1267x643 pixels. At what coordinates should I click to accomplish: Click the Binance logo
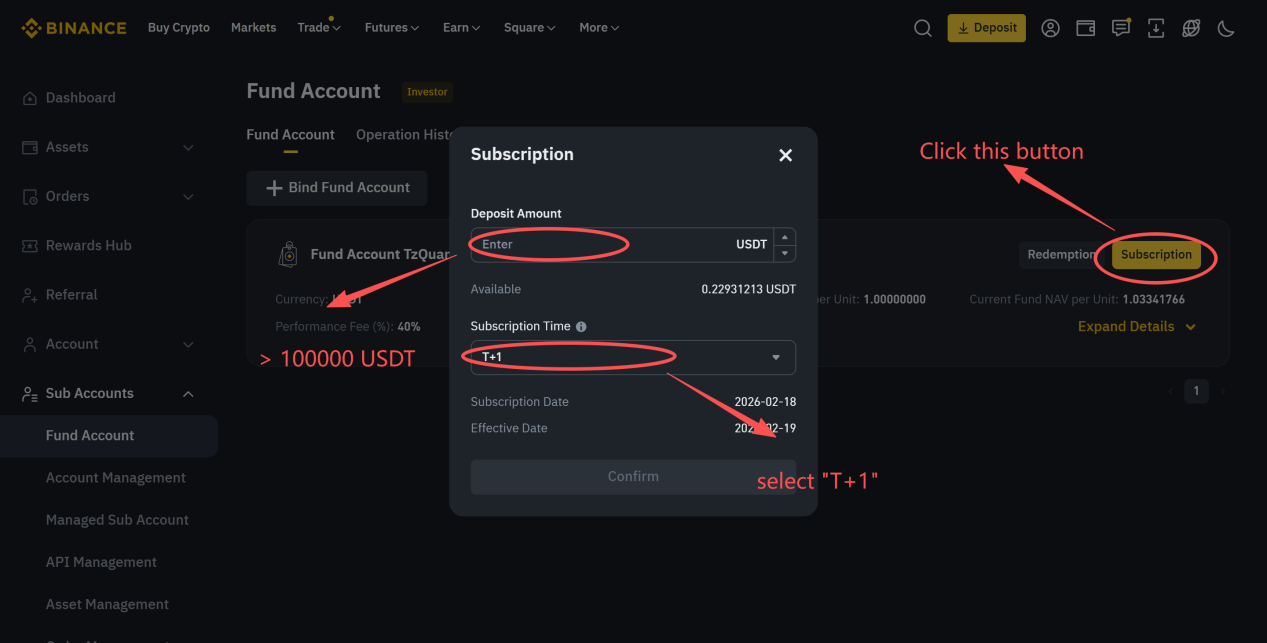pos(74,28)
